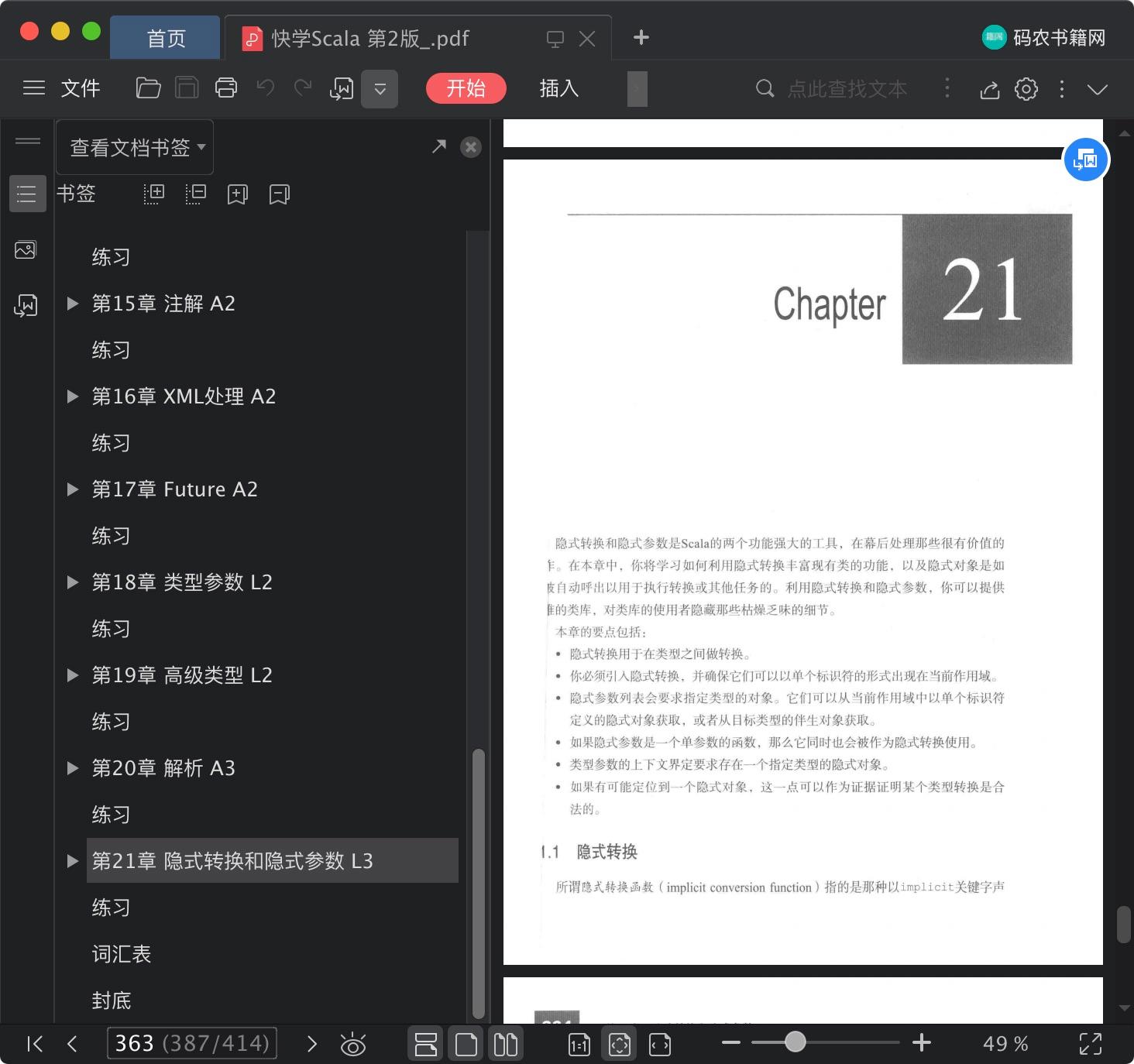1134x1064 pixels.
Task: Expand 第20章 解析 A3 bookmark
Action: 73,768
